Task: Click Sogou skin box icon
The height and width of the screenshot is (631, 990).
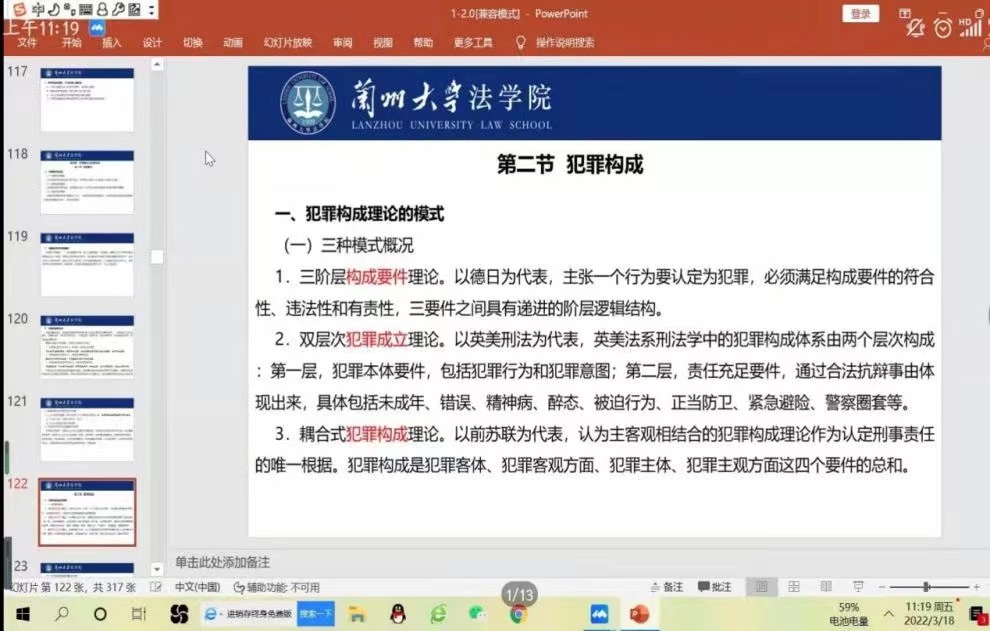Action: (x=134, y=9)
